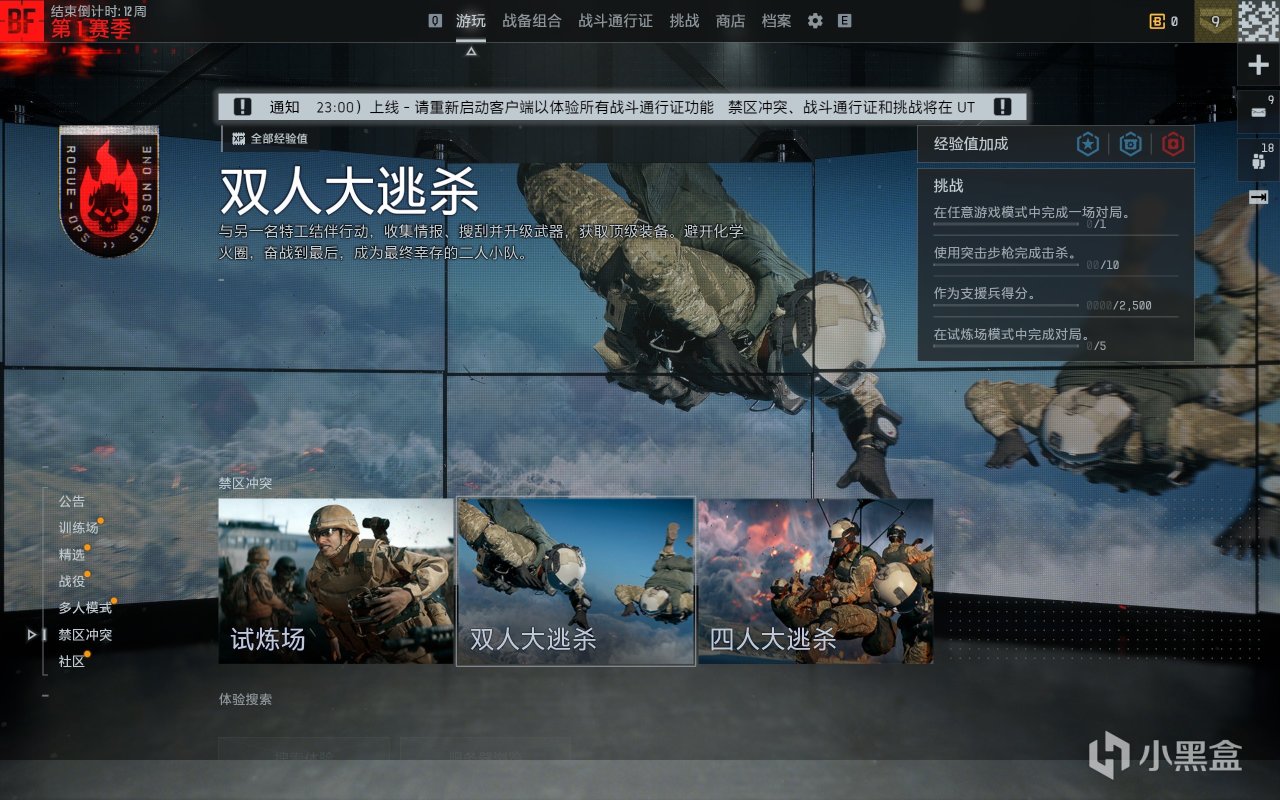Click the 挑战 heading in the side panel
Viewport: 1280px width, 800px height.
click(949, 186)
